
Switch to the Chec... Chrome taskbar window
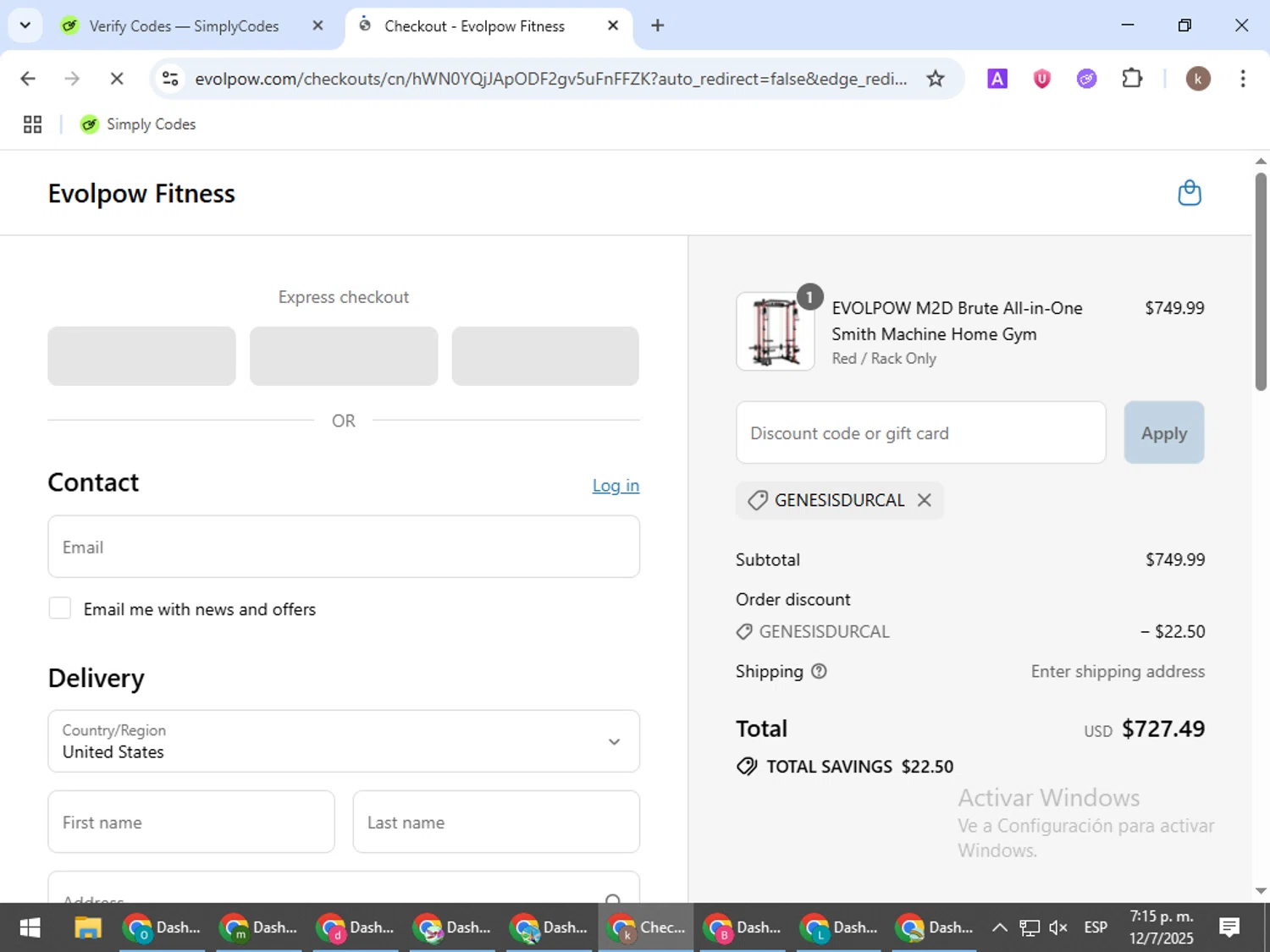[646, 927]
